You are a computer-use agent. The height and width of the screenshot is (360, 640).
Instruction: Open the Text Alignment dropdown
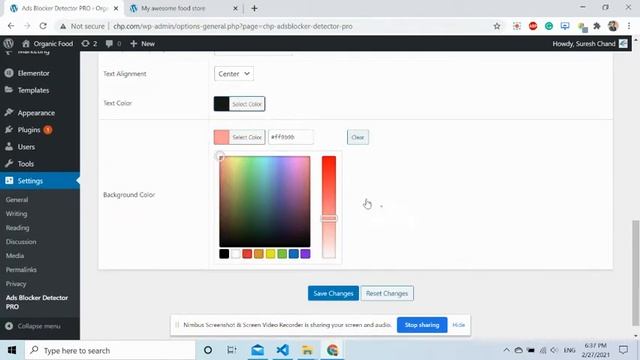pos(233,74)
